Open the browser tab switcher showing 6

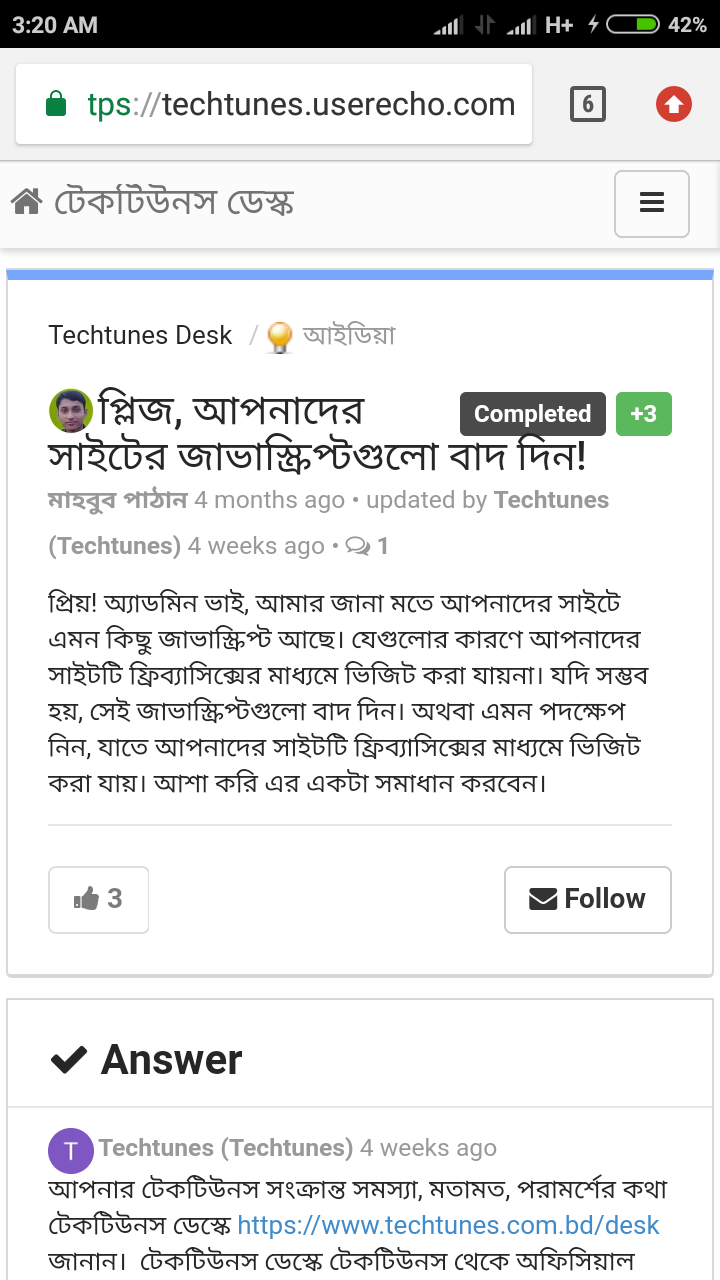pos(588,104)
